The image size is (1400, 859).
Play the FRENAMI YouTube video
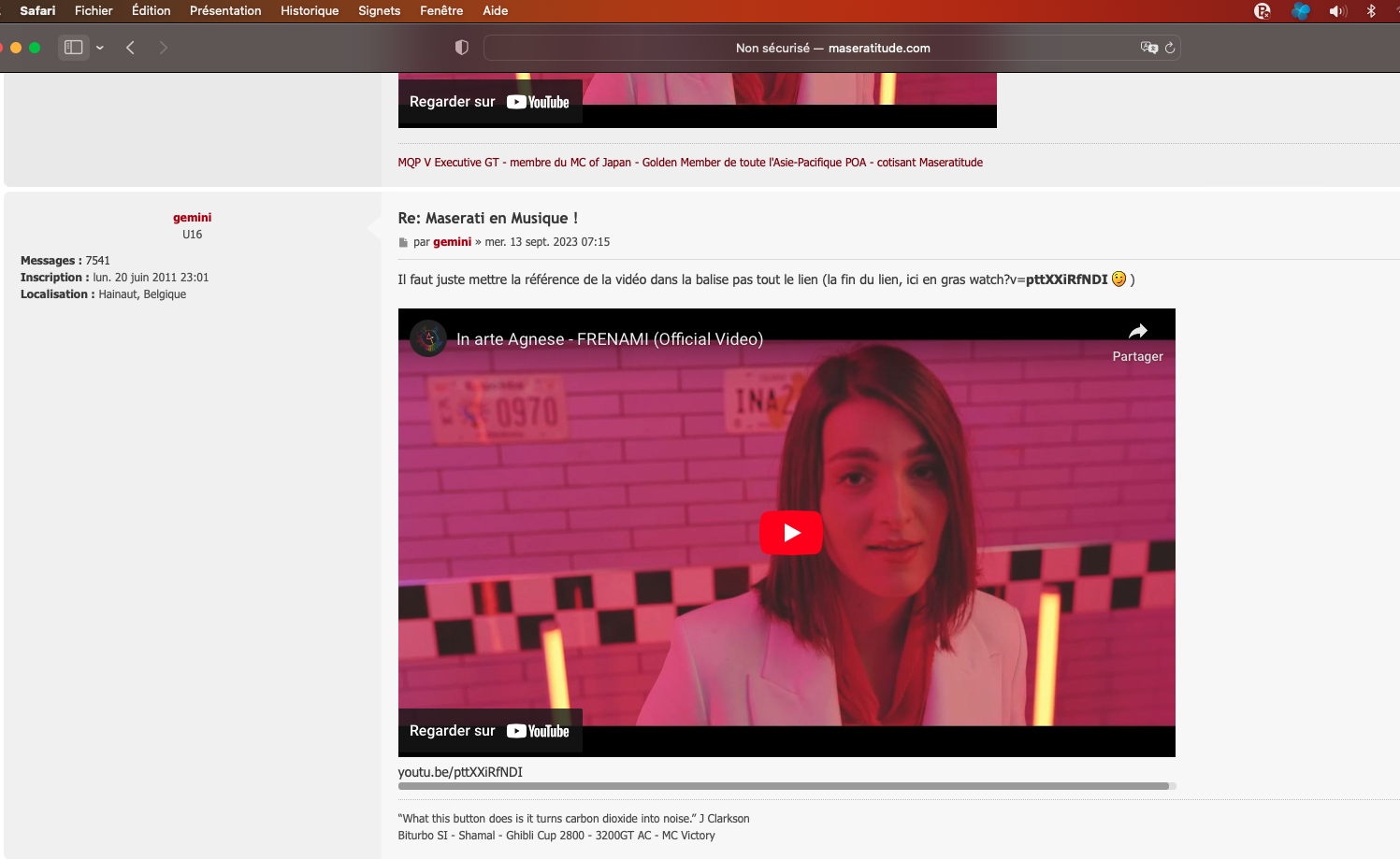coord(790,533)
